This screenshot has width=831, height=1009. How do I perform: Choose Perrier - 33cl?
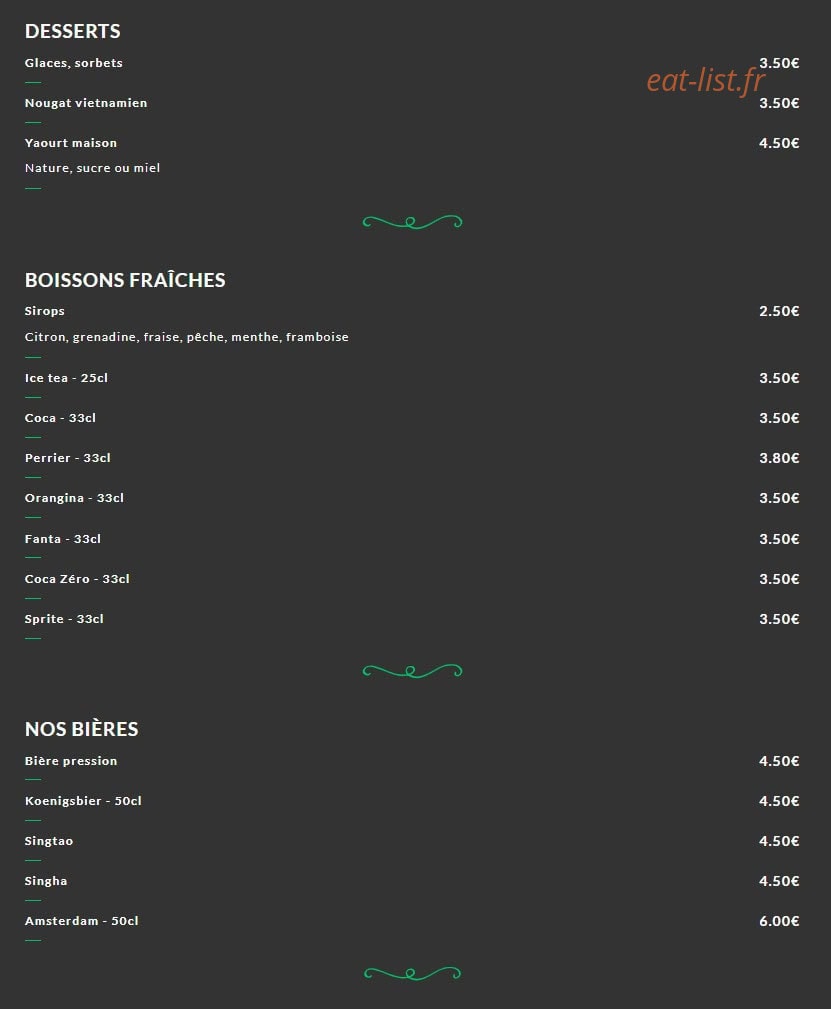tap(68, 458)
